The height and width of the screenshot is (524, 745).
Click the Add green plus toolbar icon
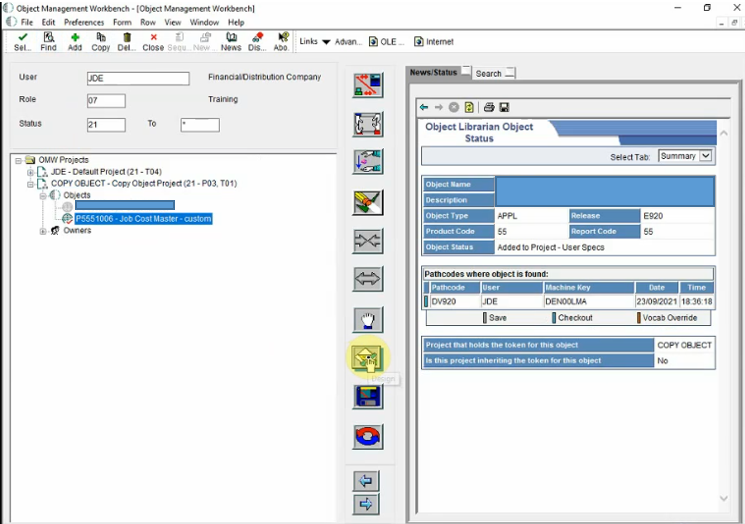[75, 41]
